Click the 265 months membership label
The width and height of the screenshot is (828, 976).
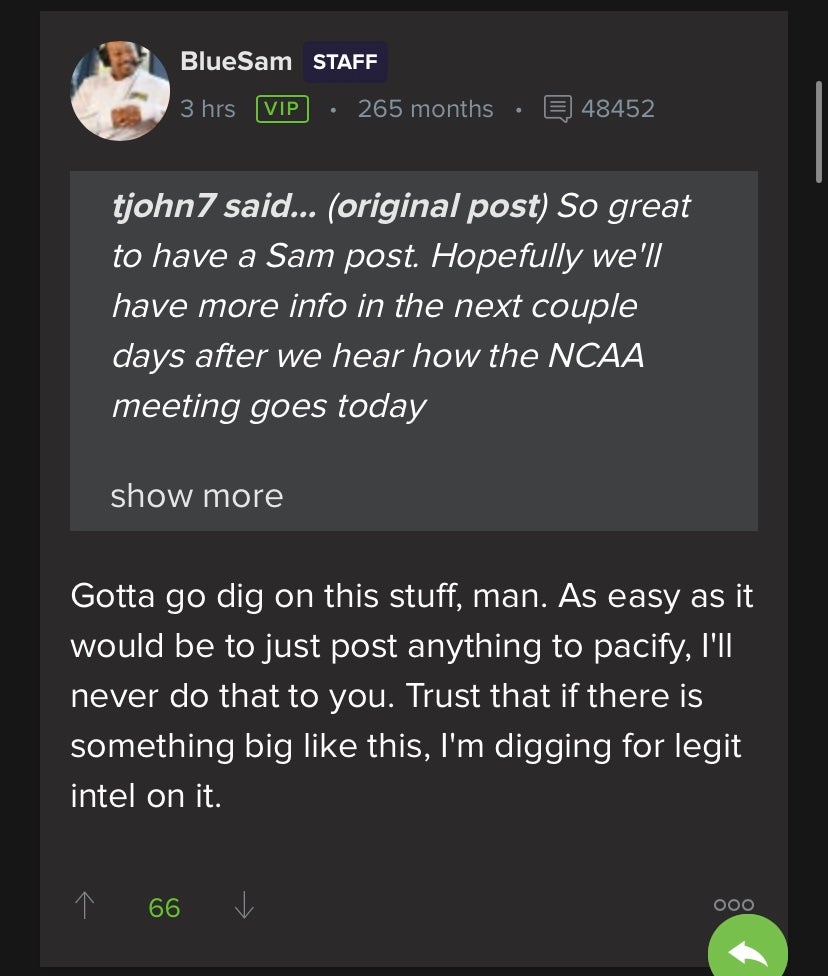point(425,108)
